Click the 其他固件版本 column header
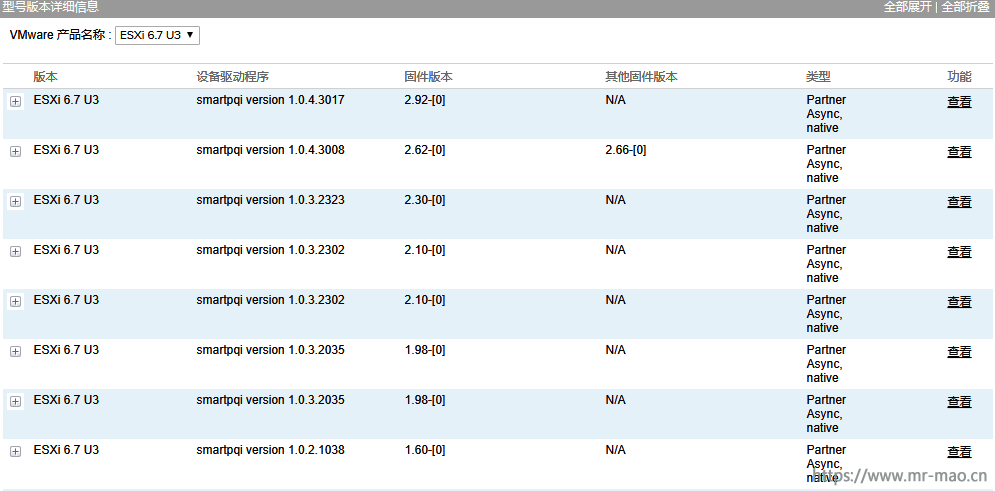The height and width of the screenshot is (491, 995). coord(642,77)
